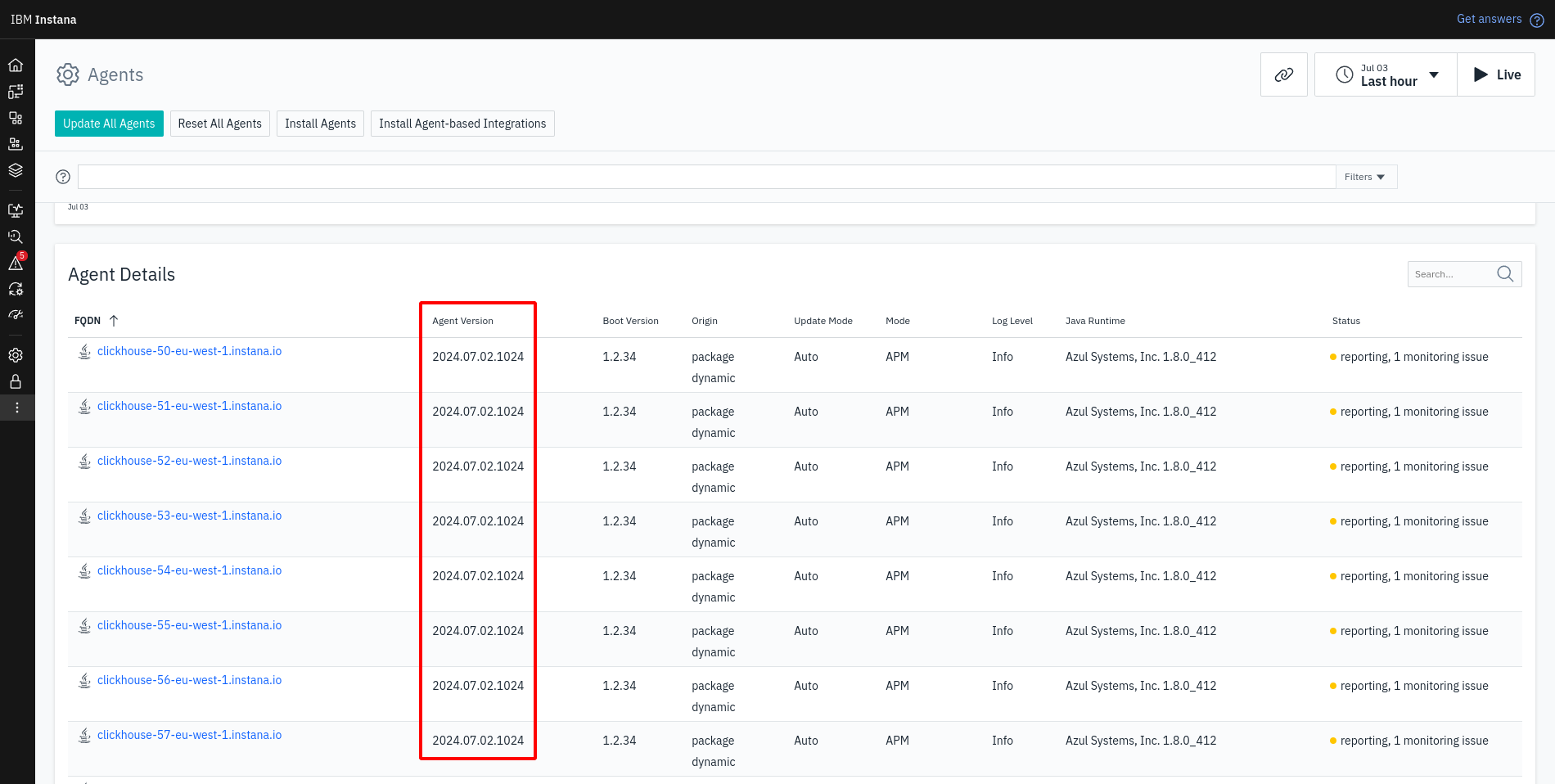Click Java icon beside clickhouse-57 row
Image resolution: width=1555 pixels, height=784 pixels.
click(x=84, y=736)
